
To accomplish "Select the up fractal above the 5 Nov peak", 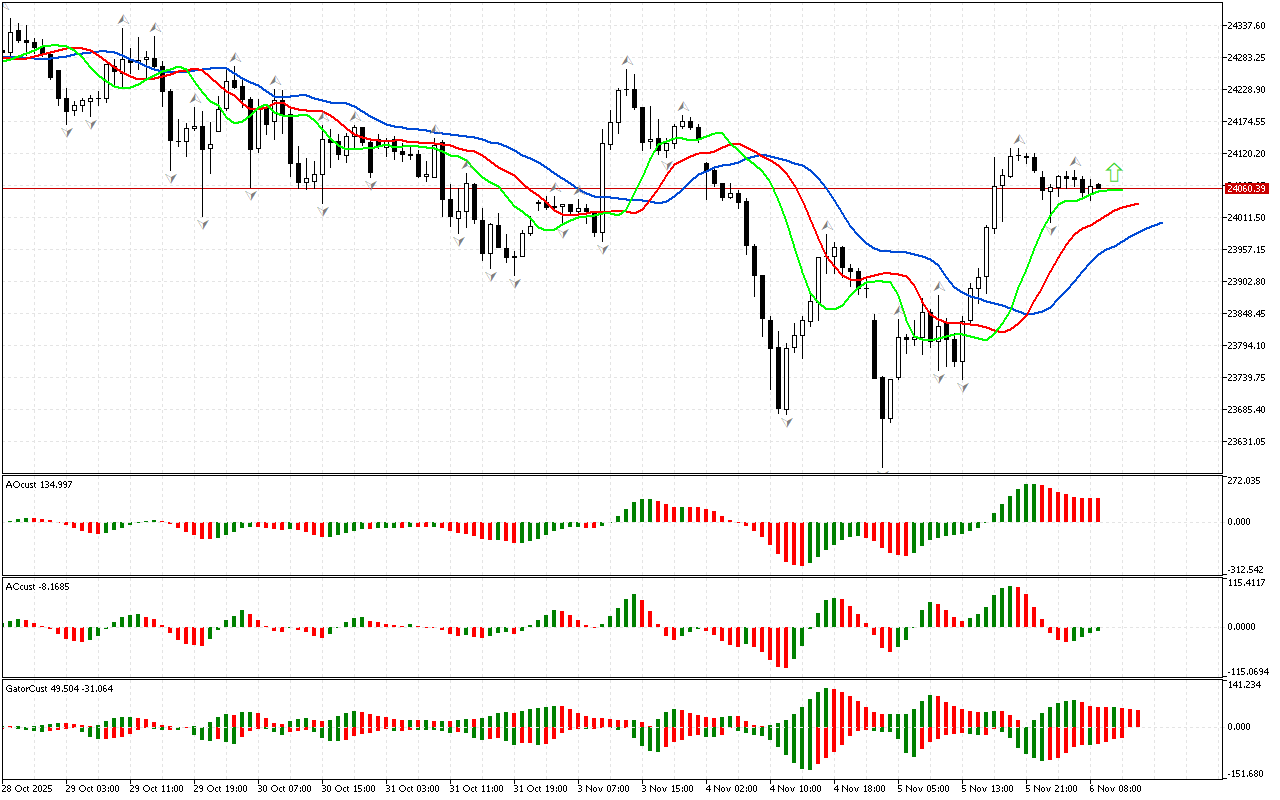I will (1018, 140).
